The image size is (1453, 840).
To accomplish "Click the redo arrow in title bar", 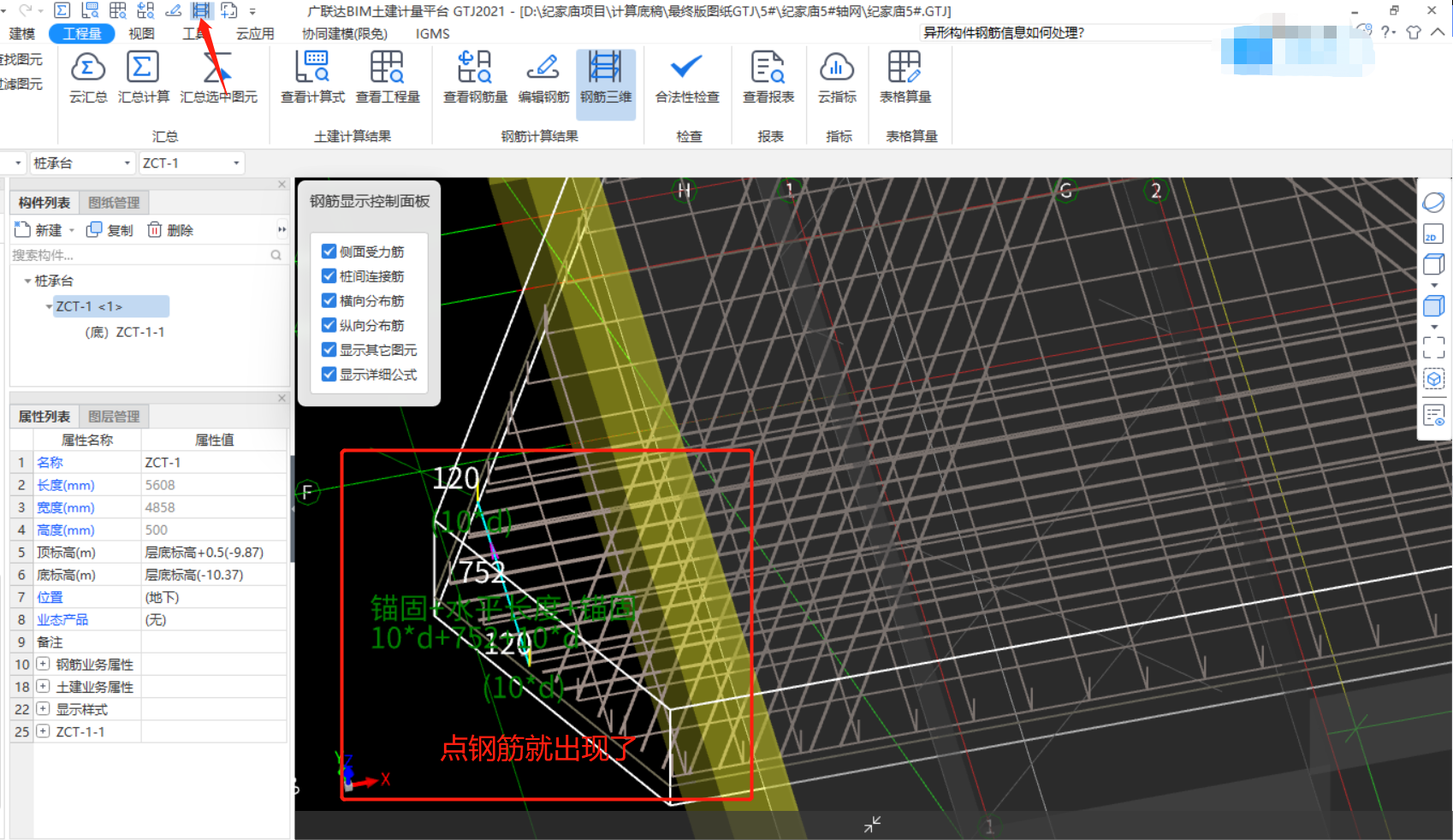I will click(x=25, y=10).
